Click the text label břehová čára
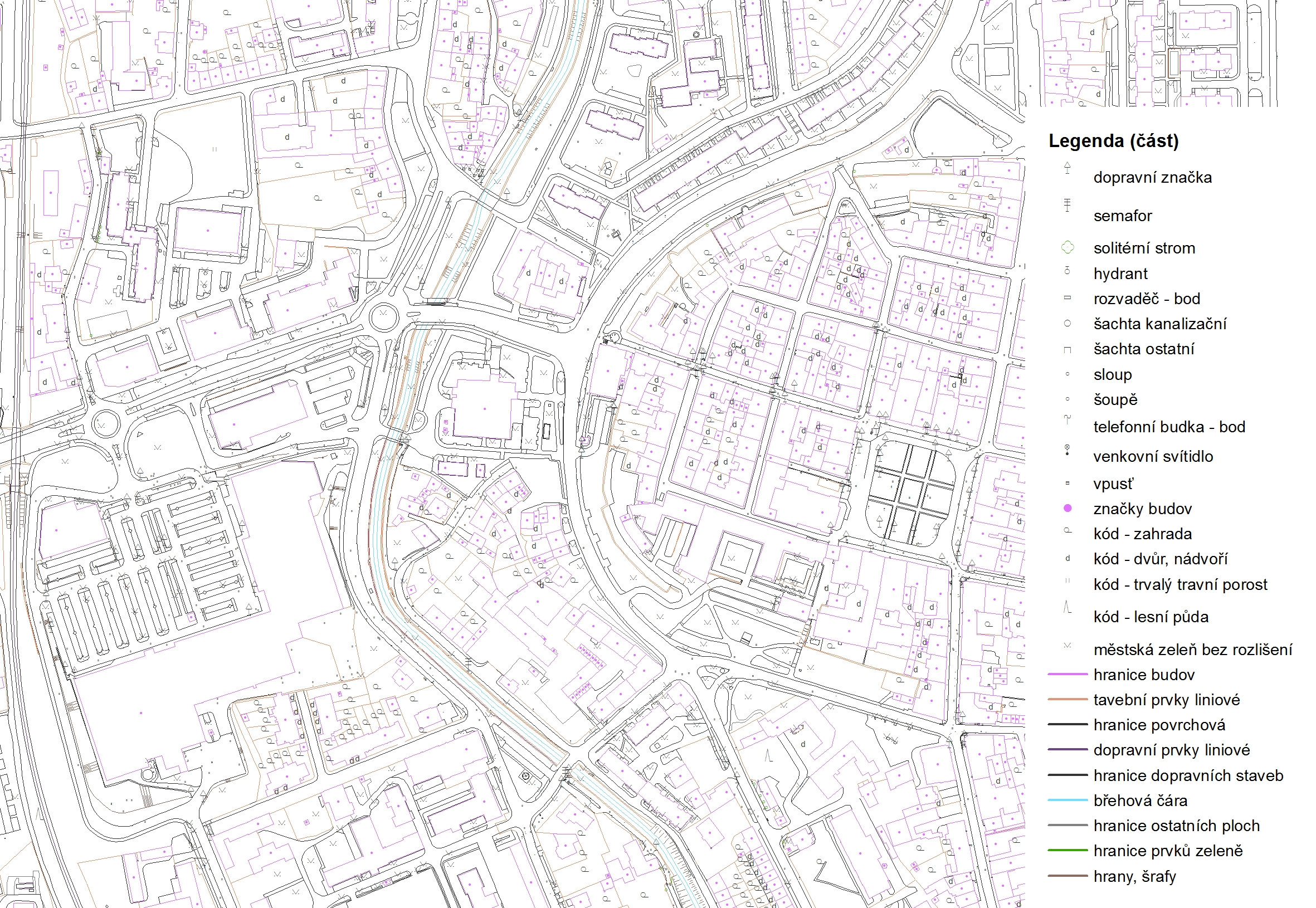 (x=1140, y=800)
